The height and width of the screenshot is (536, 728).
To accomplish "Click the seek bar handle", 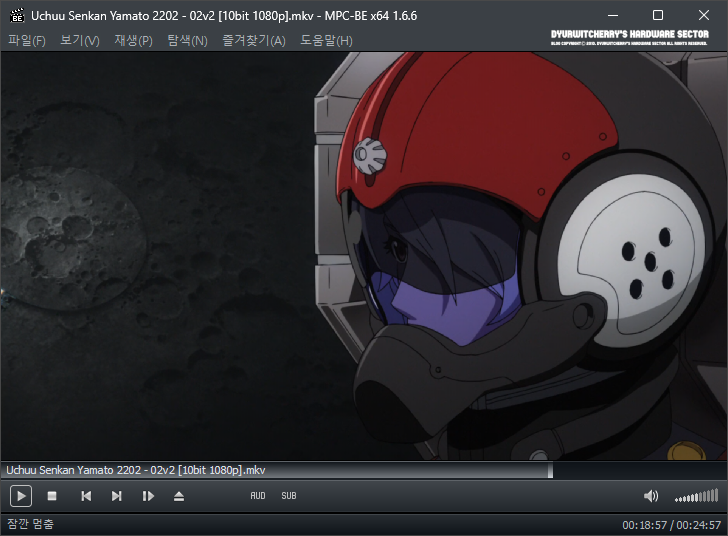I will pos(550,470).
